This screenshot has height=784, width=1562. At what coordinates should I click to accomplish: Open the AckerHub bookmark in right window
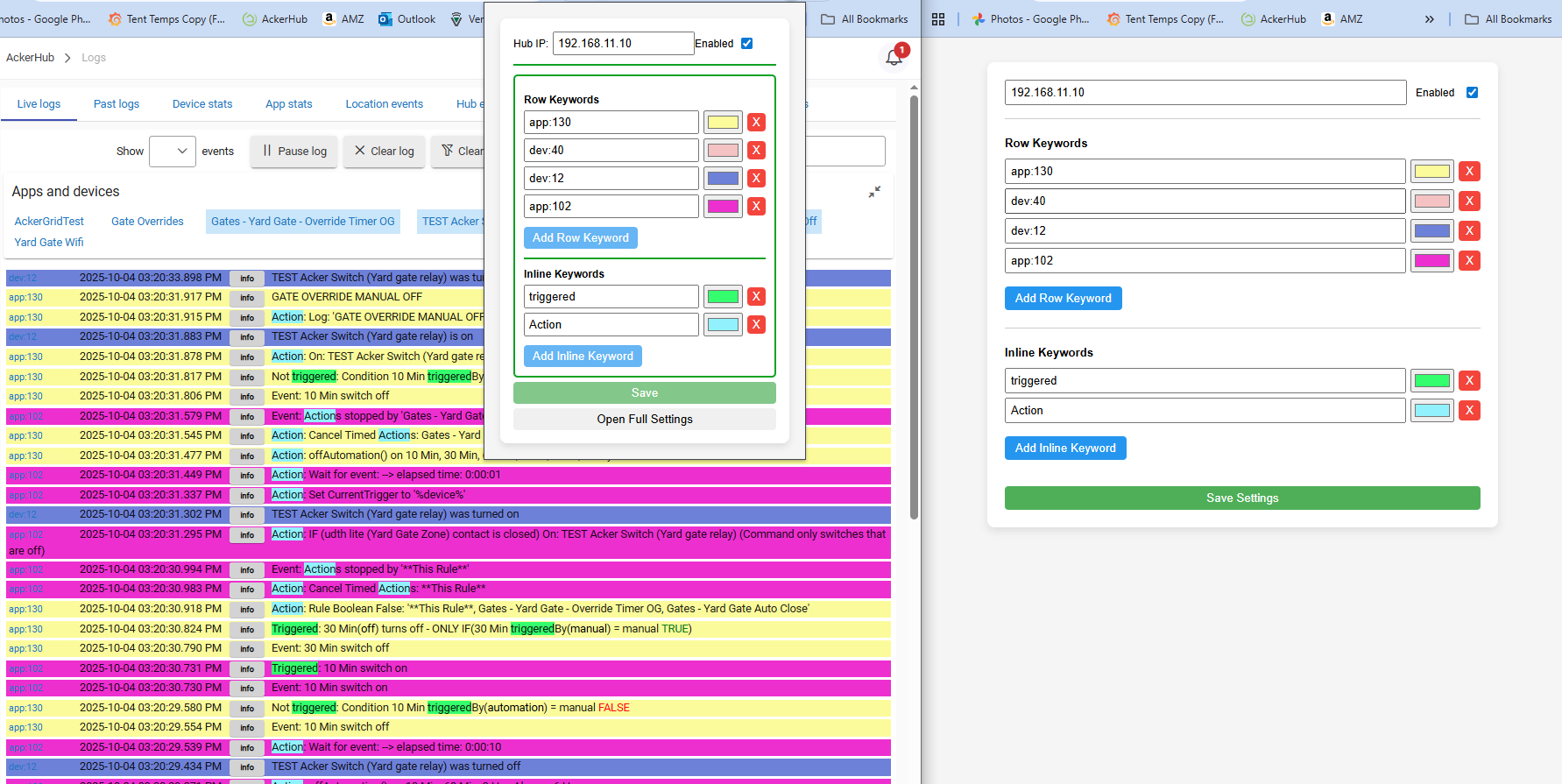pos(1274,19)
